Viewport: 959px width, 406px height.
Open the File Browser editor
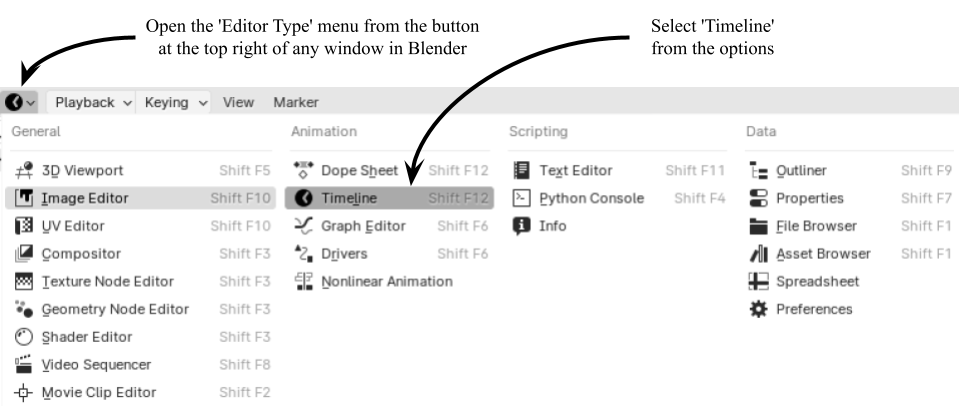[x=814, y=226]
